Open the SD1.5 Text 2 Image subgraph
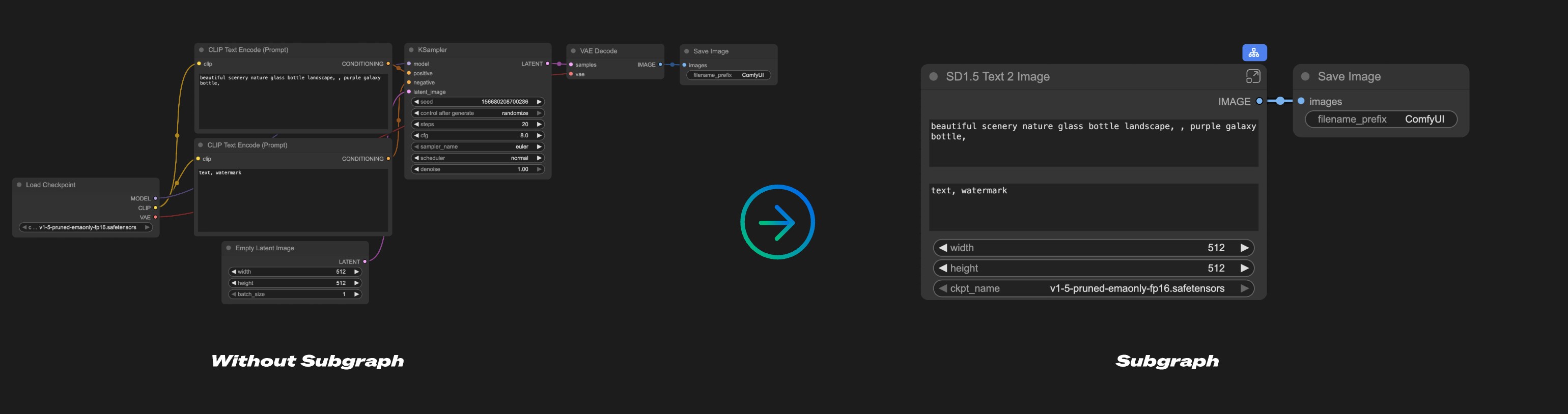Viewport: 1568px width, 414px height. point(1252,77)
